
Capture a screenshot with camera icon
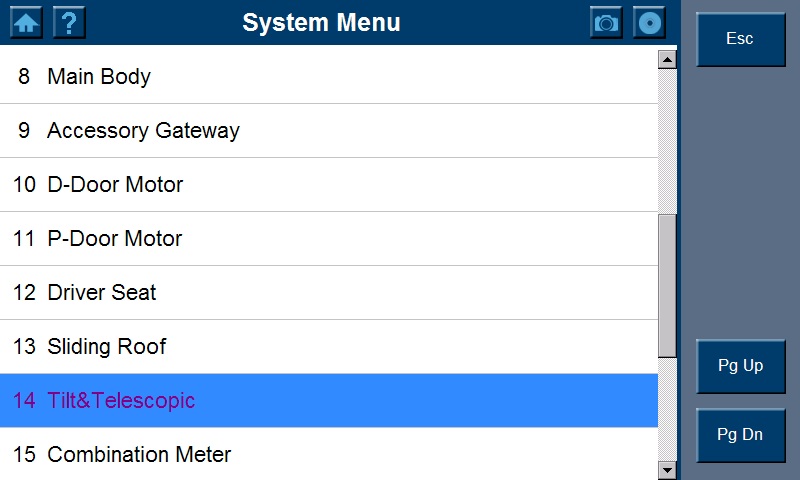(x=606, y=23)
